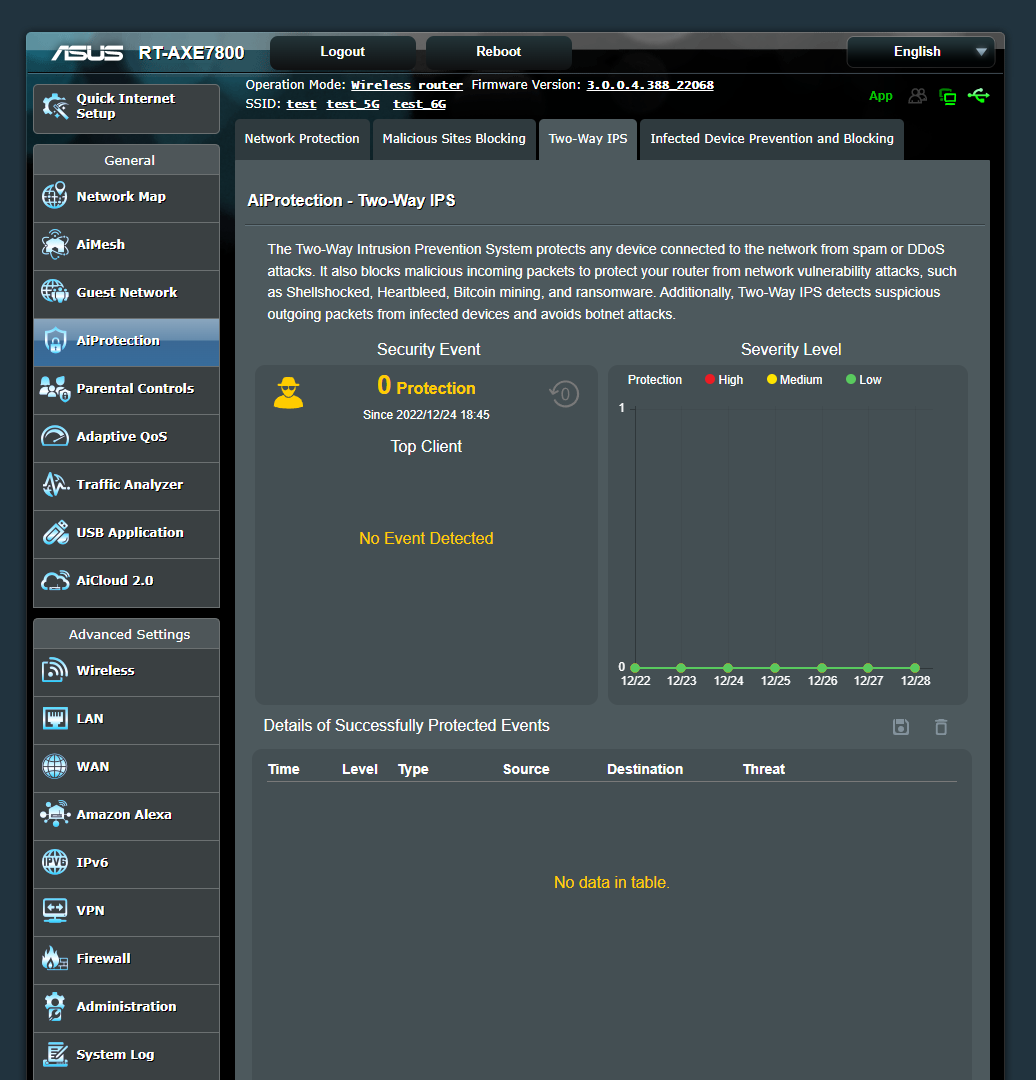Click the WAN globe icon

[x=54, y=766]
